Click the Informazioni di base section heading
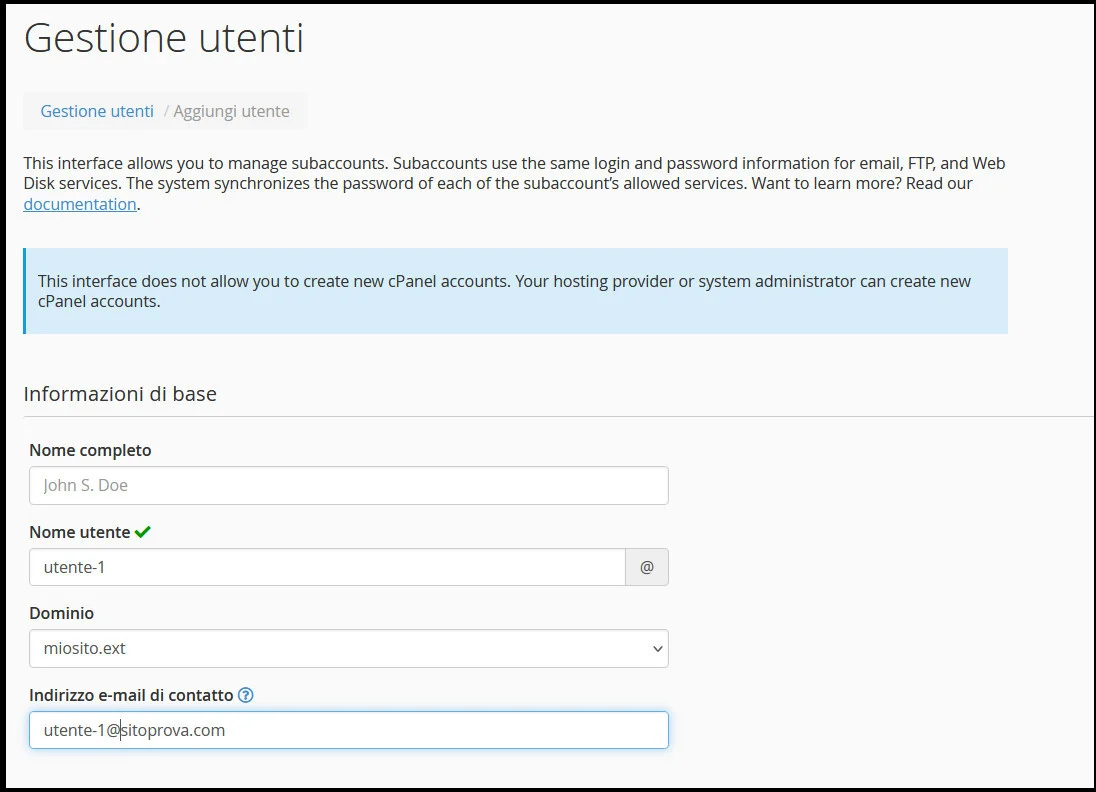This screenshot has width=1096, height=792. pyautogui.click(x=120, y=394)
